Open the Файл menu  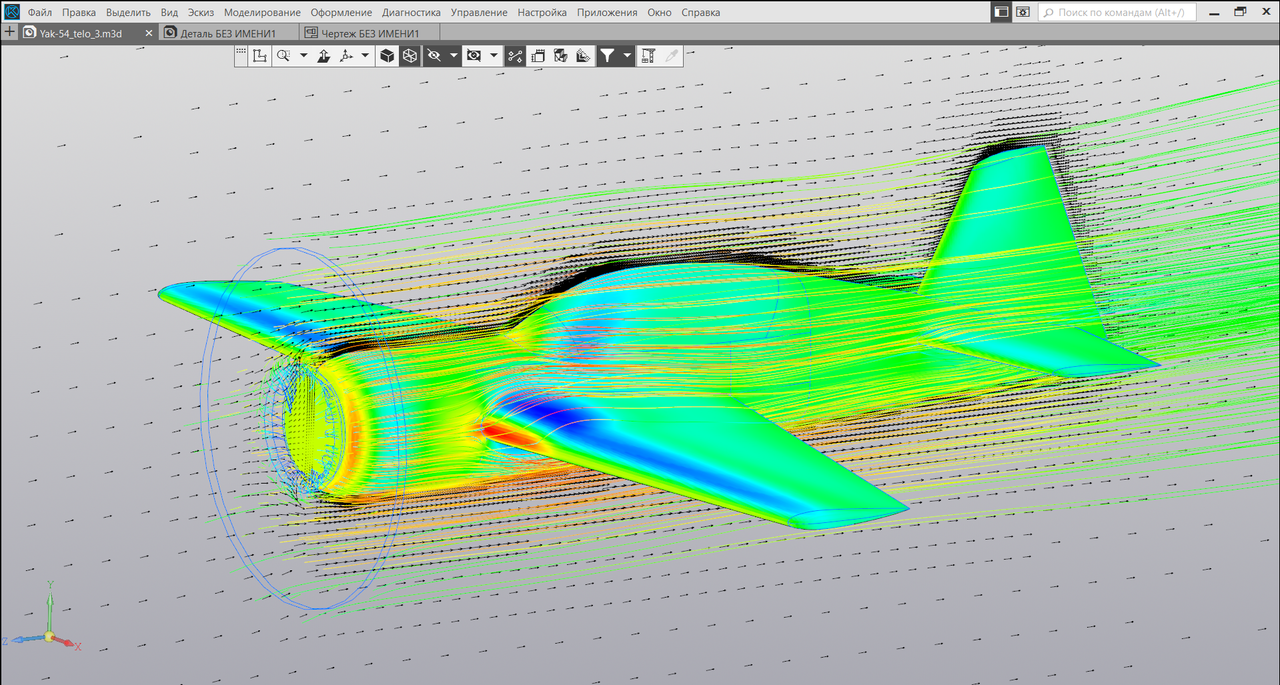(40, 13)
